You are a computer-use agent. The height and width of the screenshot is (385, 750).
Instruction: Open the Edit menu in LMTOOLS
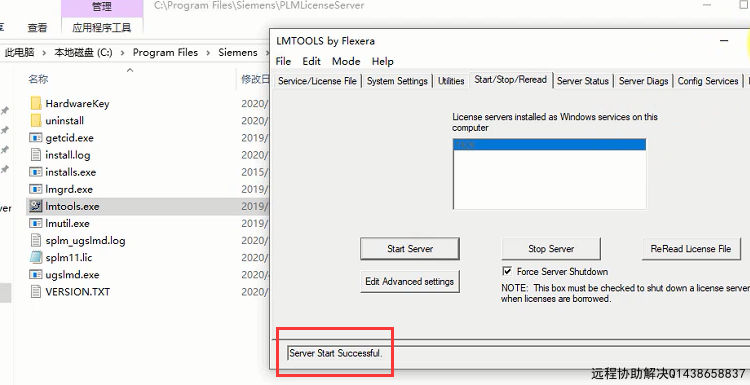click(311, 61)
